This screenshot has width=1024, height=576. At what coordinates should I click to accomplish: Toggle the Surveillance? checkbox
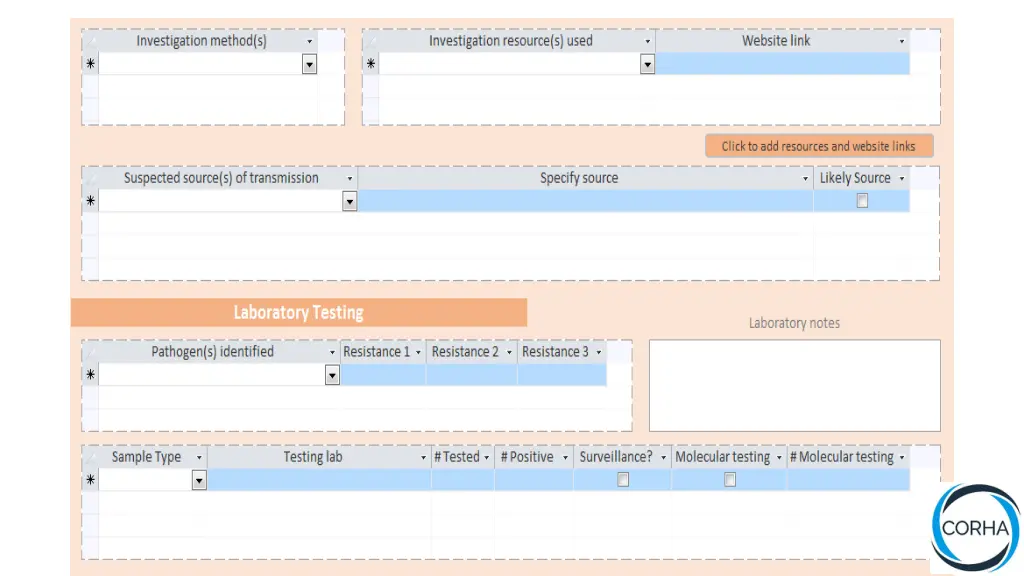(x=623, y=480)
